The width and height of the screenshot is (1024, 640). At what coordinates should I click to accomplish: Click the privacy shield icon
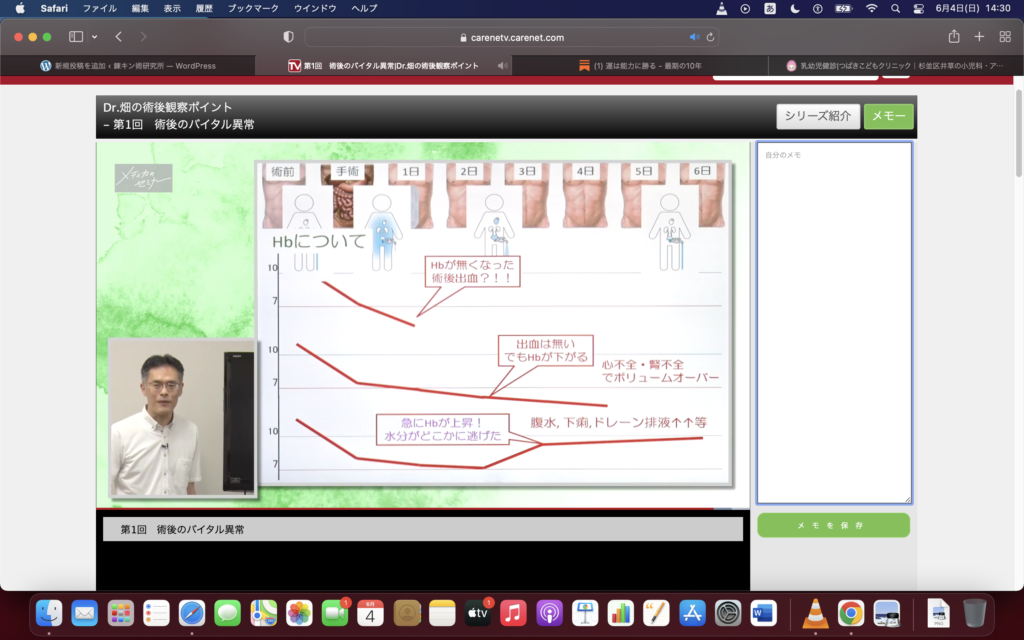point(289,37)
